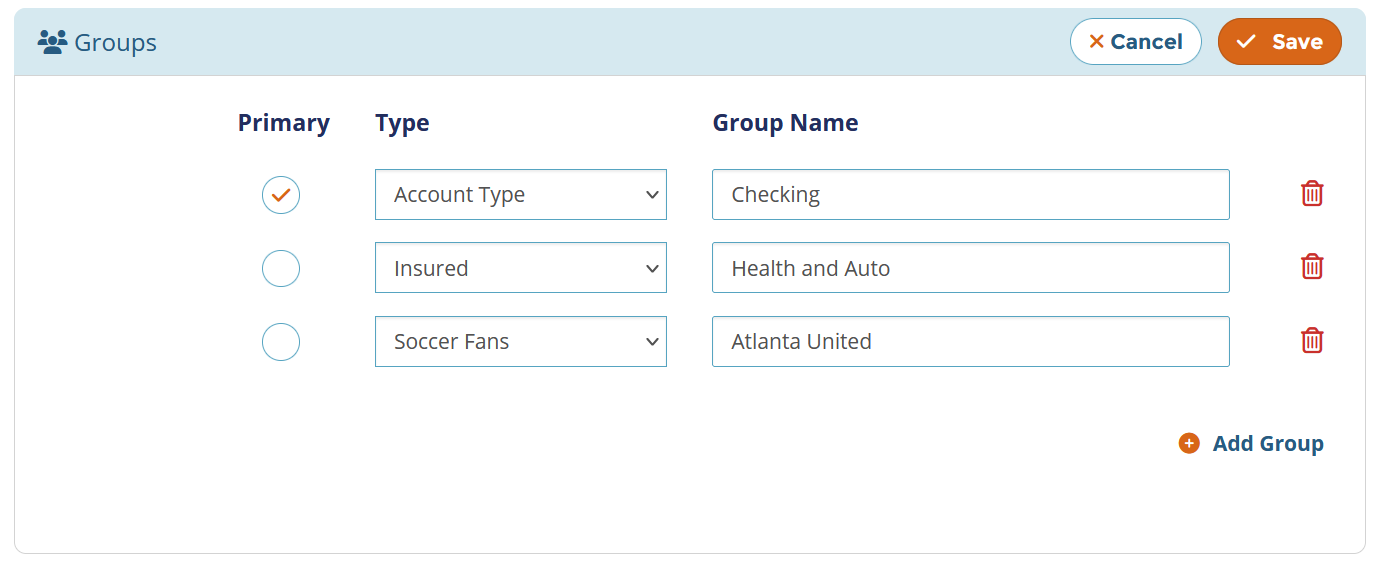This screenshot has width=1385, height=568.
Task: Click the Group Name column header
Action: (785, 123)
